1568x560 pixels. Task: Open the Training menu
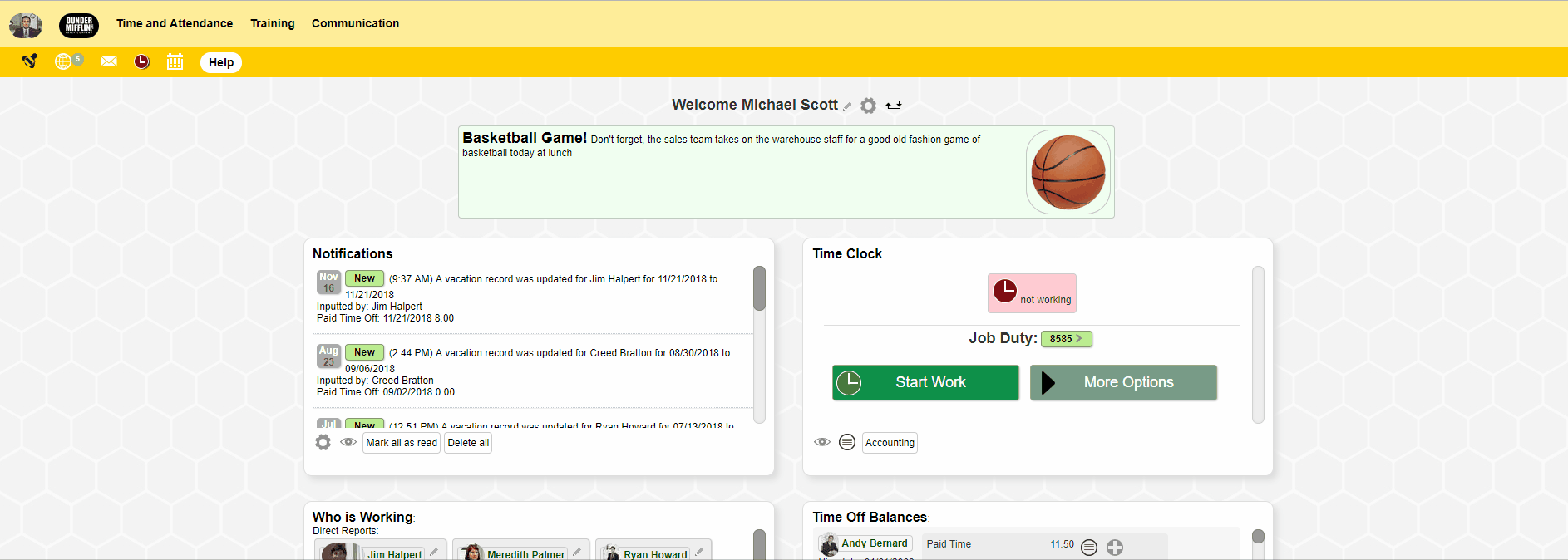point(273,23)
